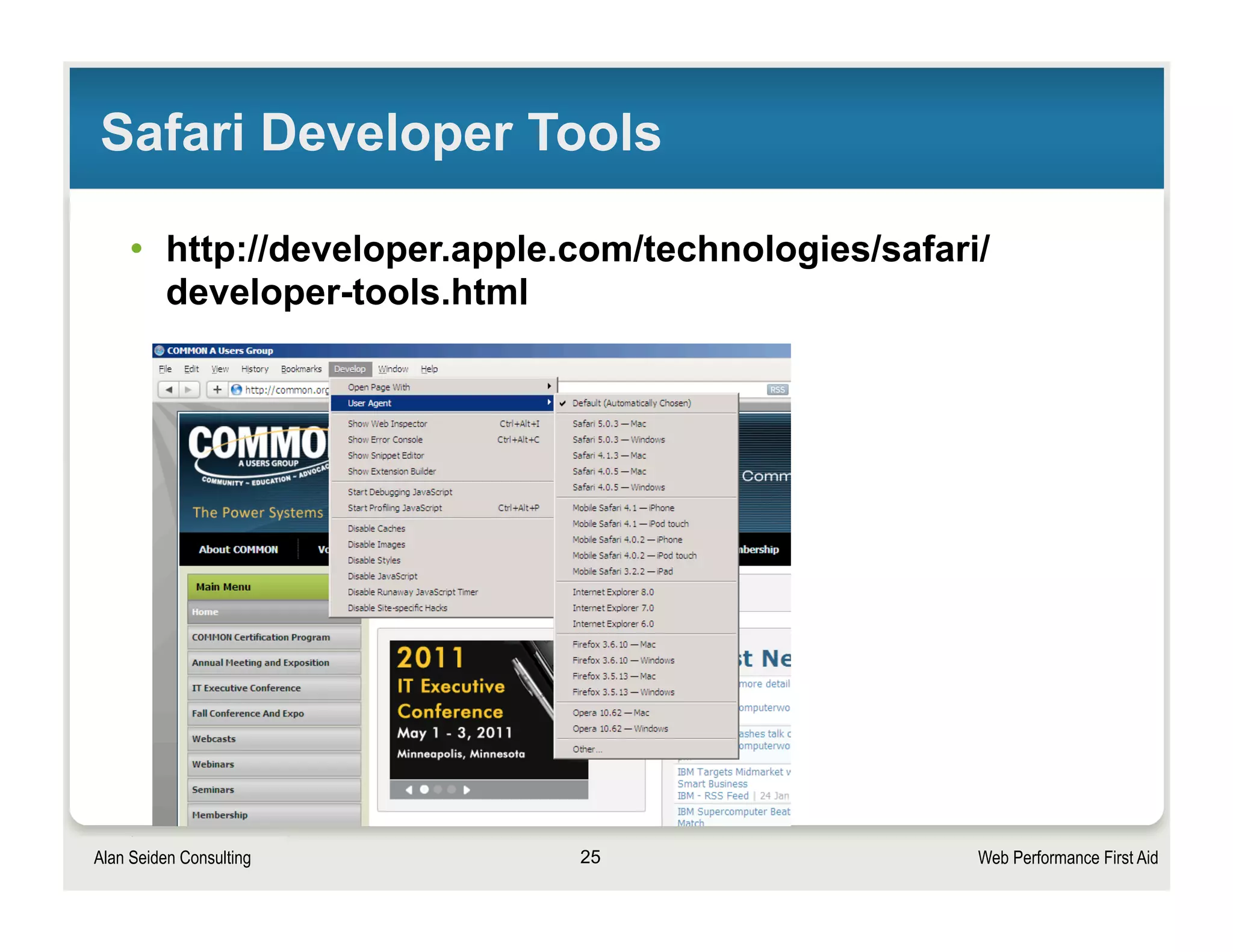Open the Develop menu
1233x952 pixels.
[349, 369]
